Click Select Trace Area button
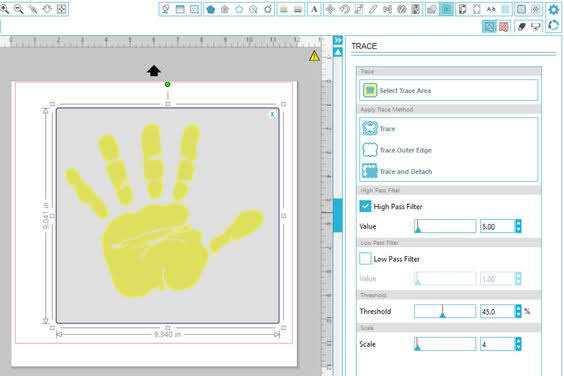564x376 pixels. tap(449, 90)
